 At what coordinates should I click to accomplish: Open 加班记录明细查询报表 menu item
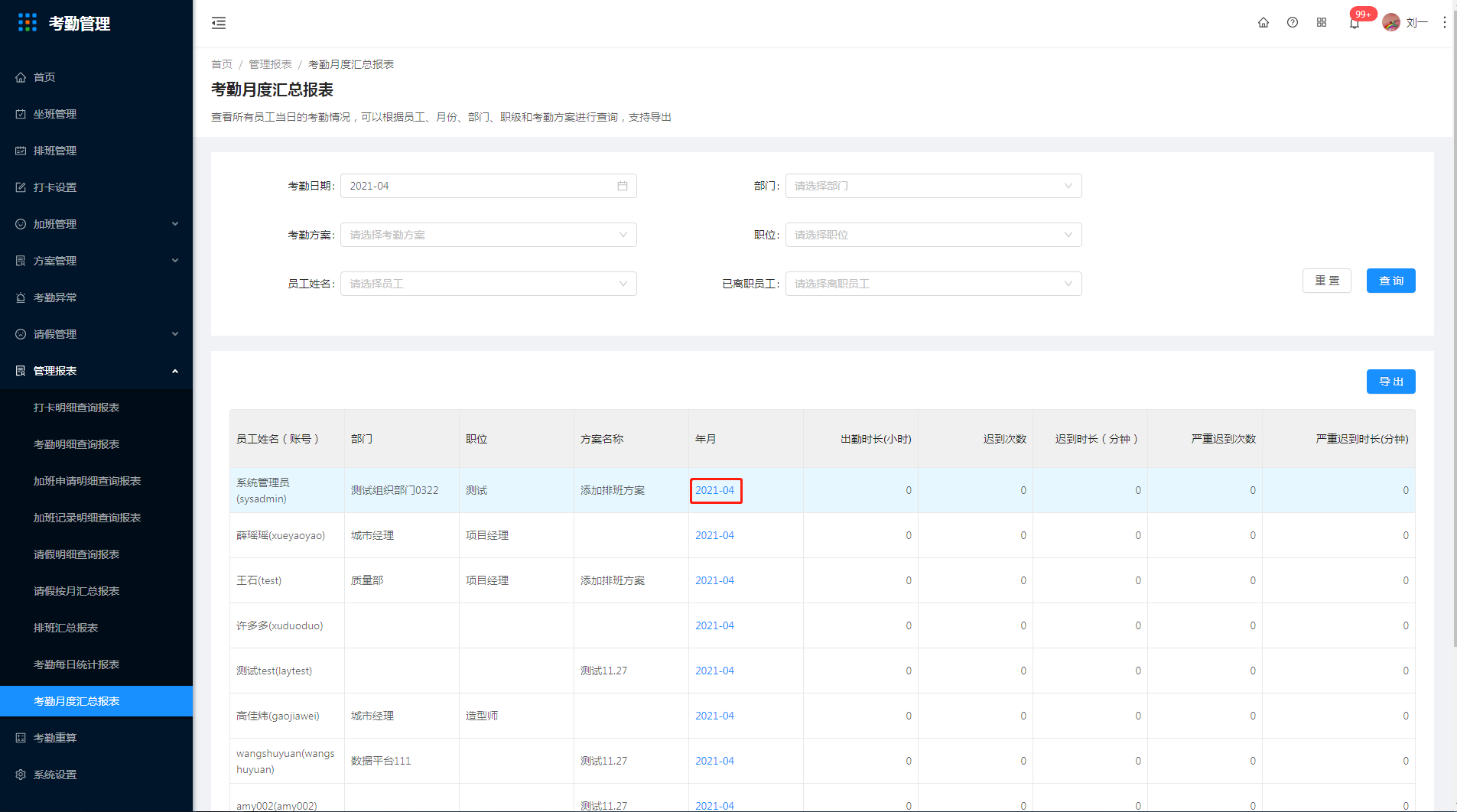click(96, 518)
